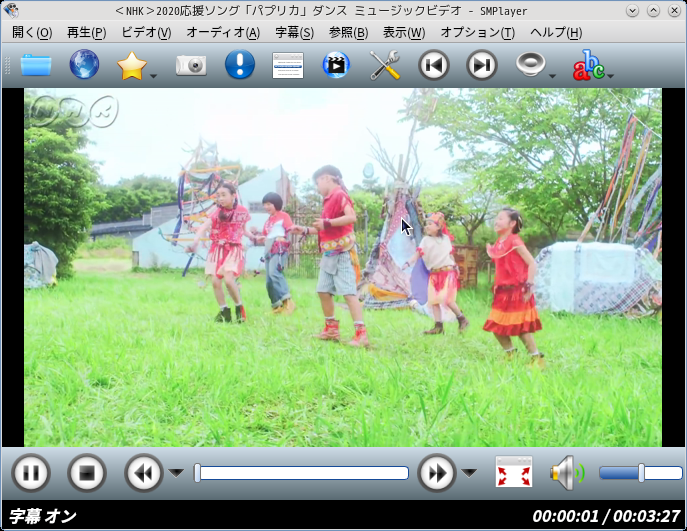Viewport: 687px width, 531px height.
Task: Open the ヘルプ(H) menu
Action: tap(556, 32)
